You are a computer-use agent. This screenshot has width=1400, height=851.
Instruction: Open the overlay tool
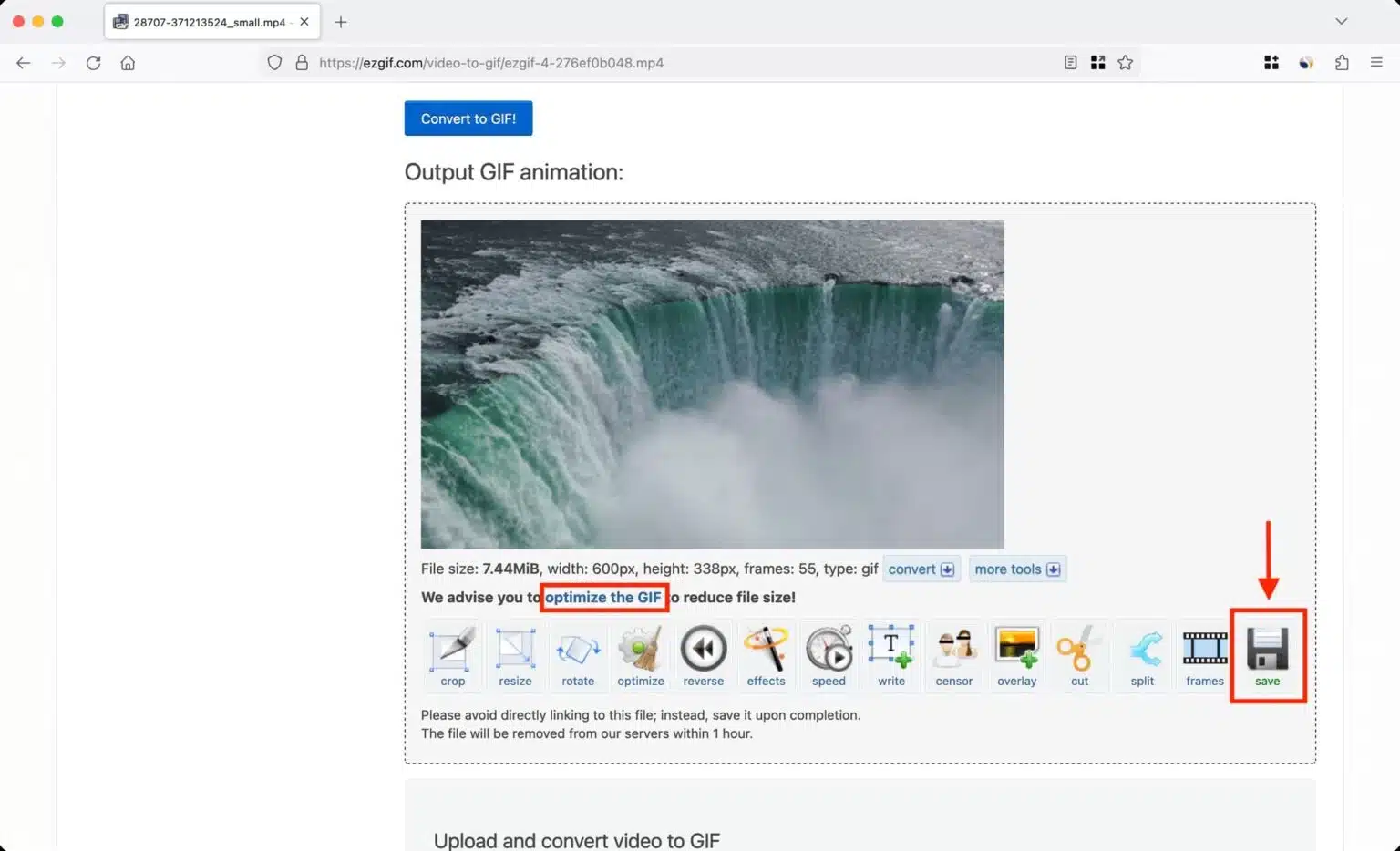(x=1016, y=654)
